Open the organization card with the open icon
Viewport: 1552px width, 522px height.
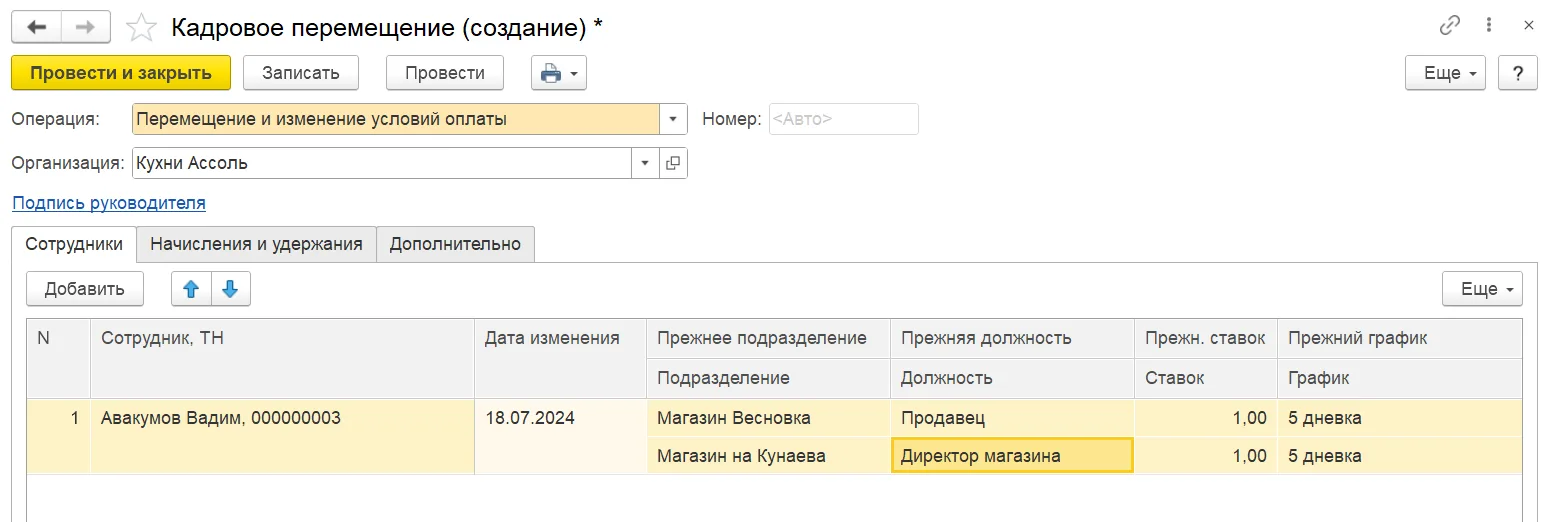click(673, 163)
